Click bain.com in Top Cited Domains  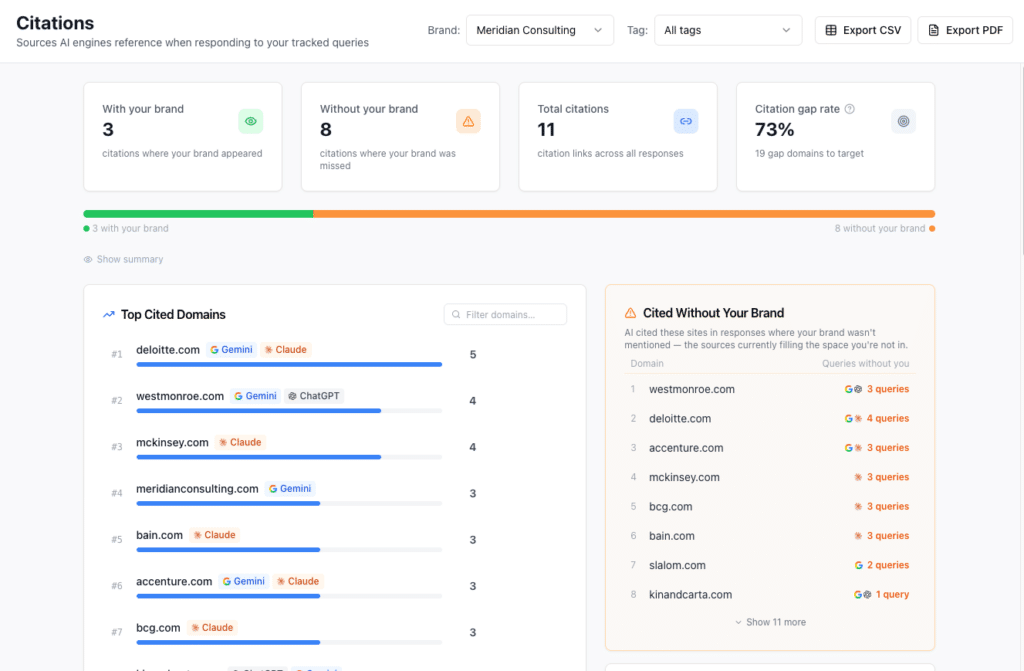click(159, 535)
